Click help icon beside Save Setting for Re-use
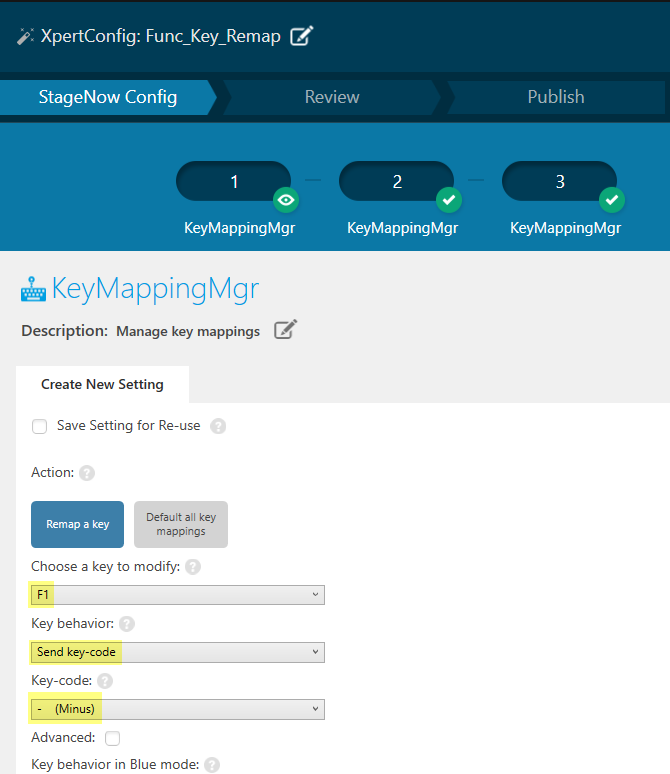 pos(218,426)
